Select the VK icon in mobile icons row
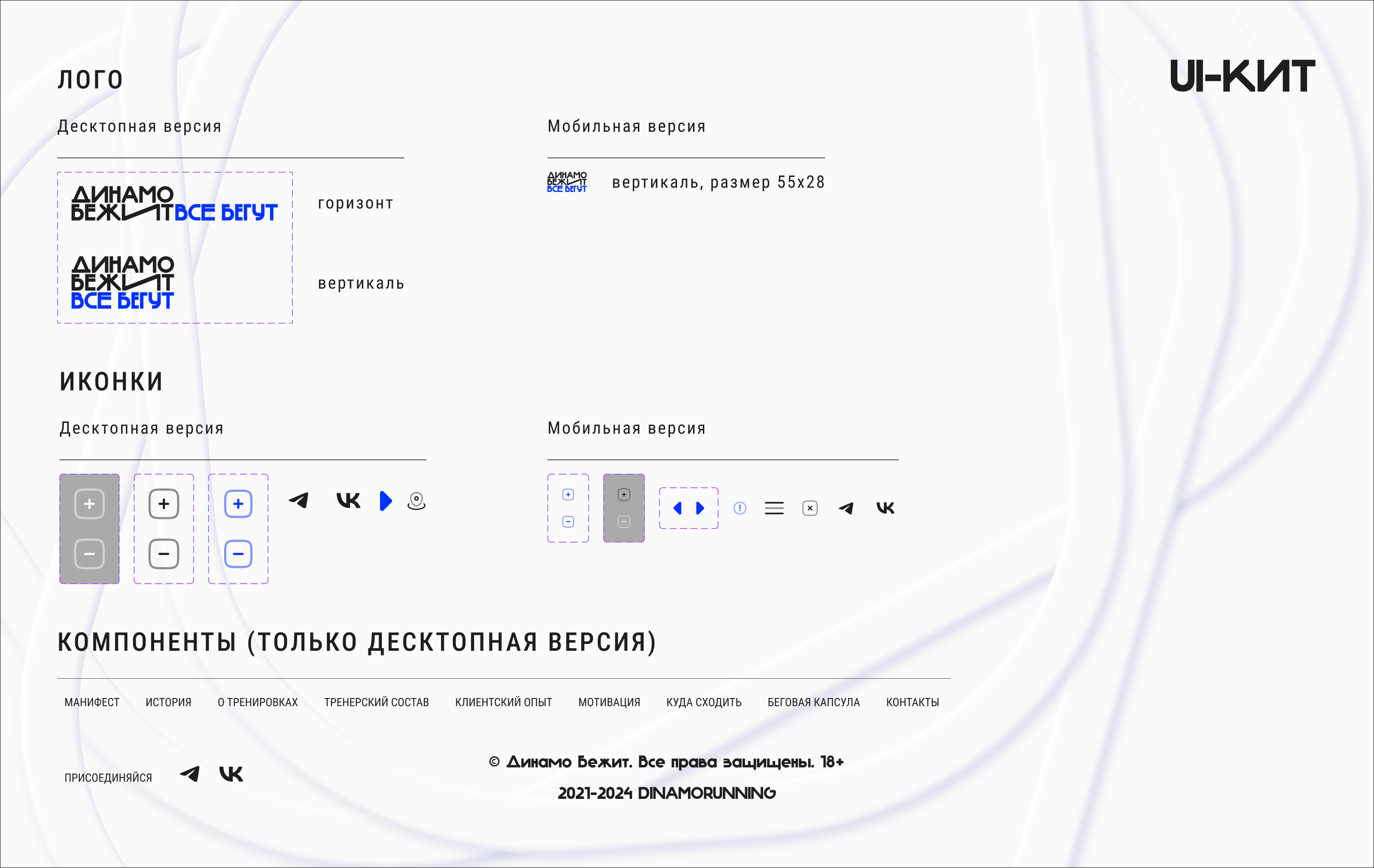1374x868 pixels. [885, 507]
